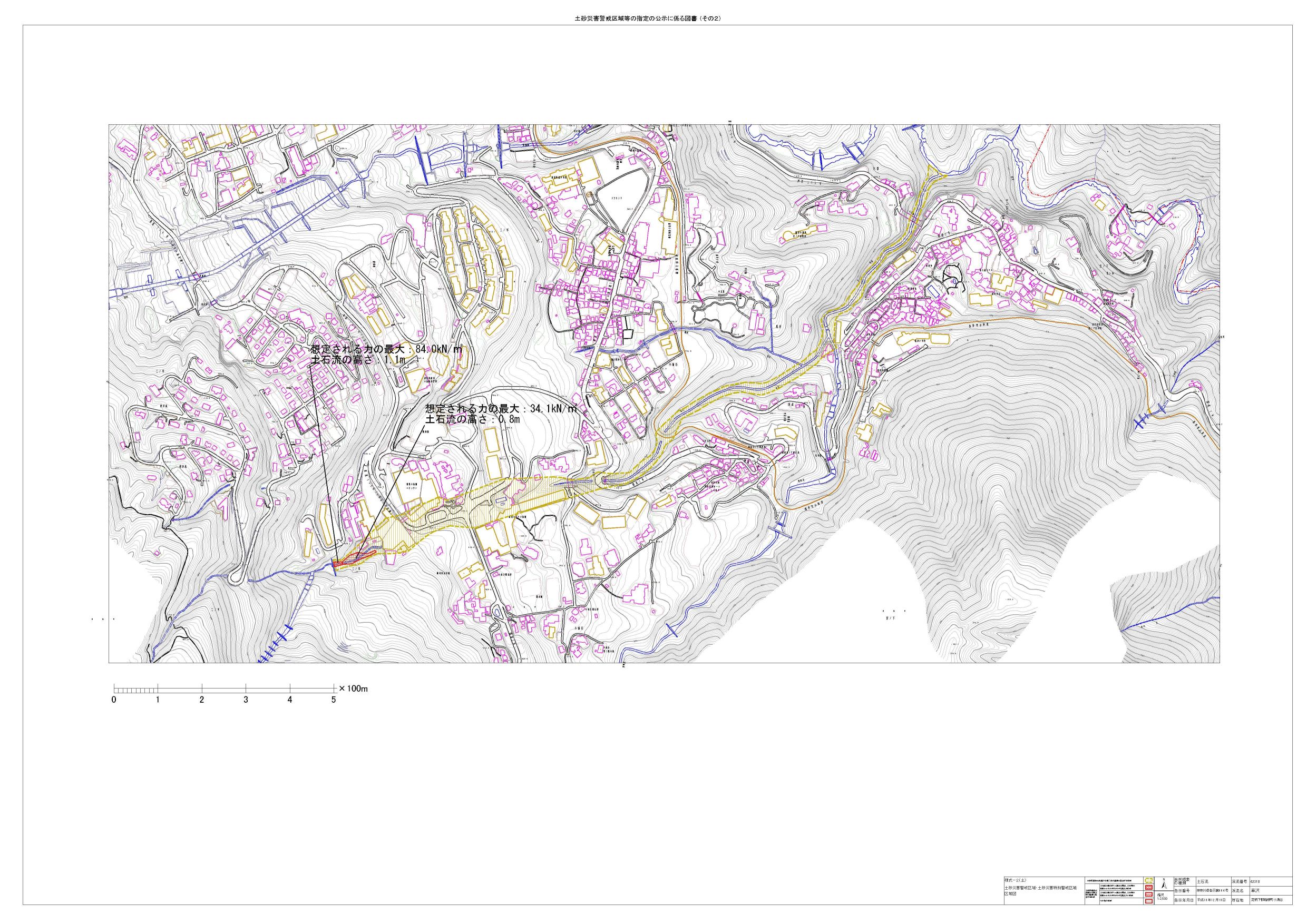
Task: Click the north arrow symbol in legend
Action: [x=1164, y=886]
